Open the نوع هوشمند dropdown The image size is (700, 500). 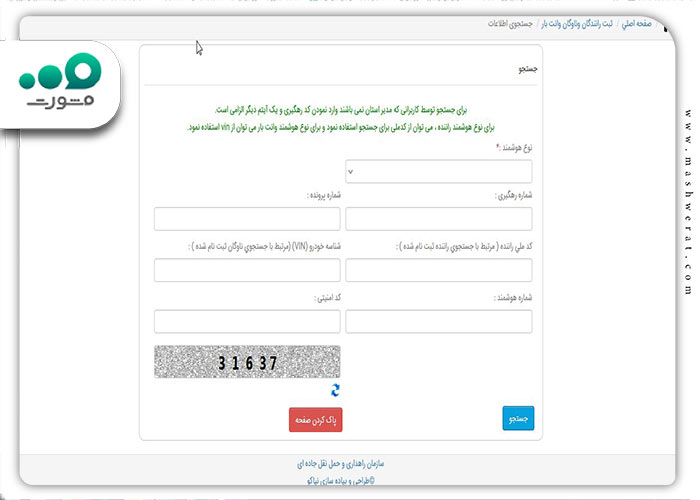tap(439, 171)
